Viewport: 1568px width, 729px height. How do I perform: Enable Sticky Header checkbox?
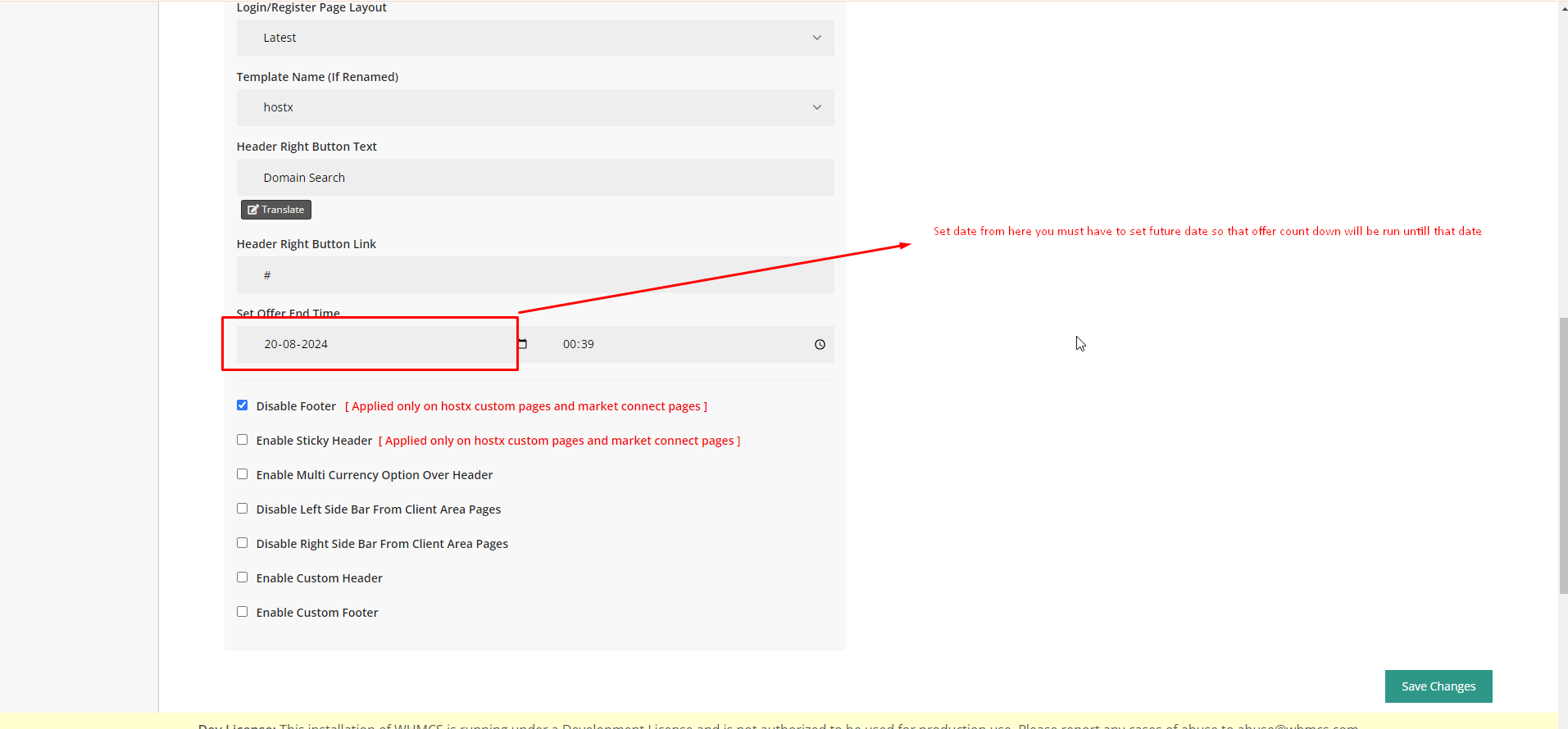(243, 440)
